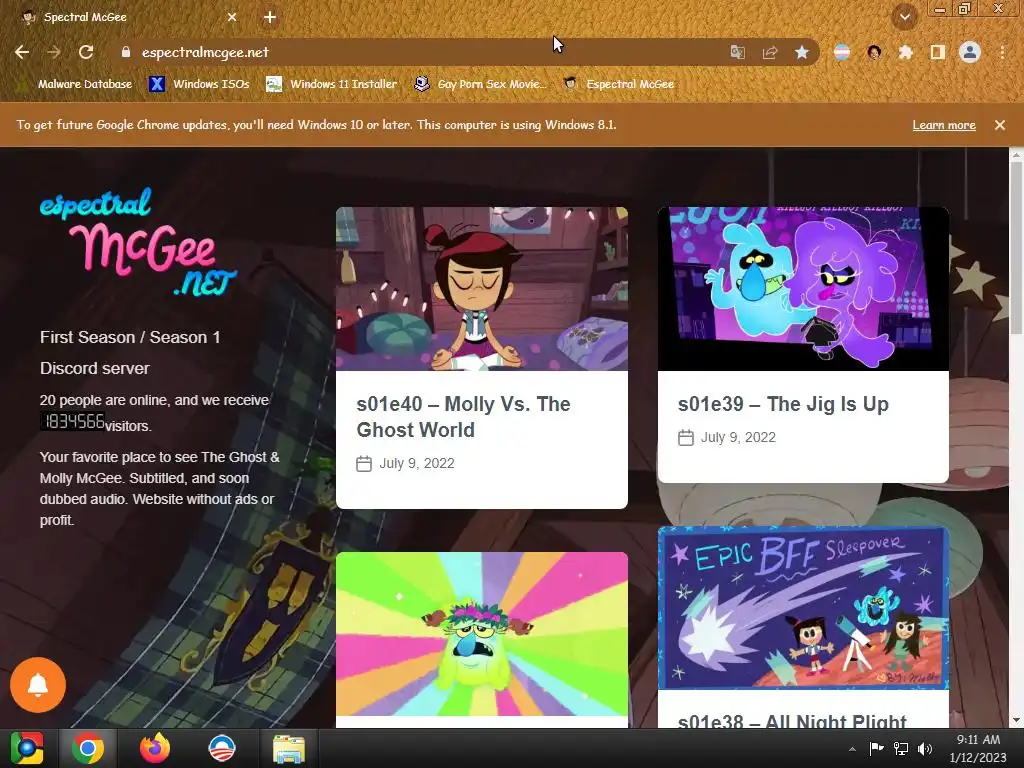Open the Epic BFF Sleepover thumbnail
This screenshot has height=768, width=1024.
[803, 608]
